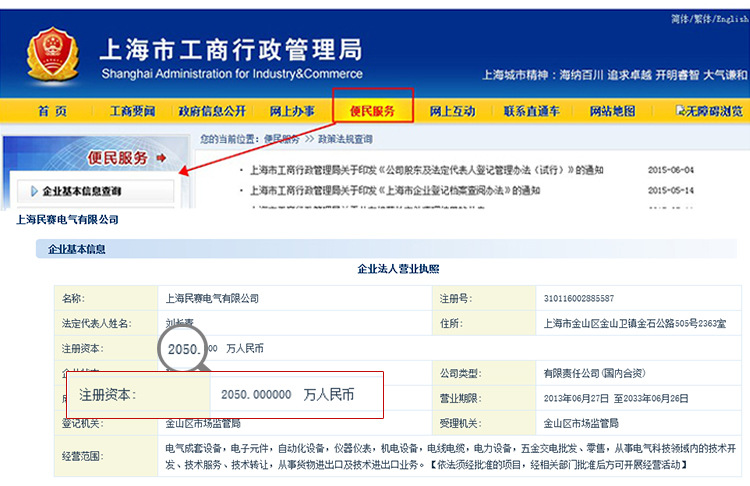Click 受理机关 value 金山区市场监管局
Image resolution: width=750 pixels, height=486 pixels.
581,423
